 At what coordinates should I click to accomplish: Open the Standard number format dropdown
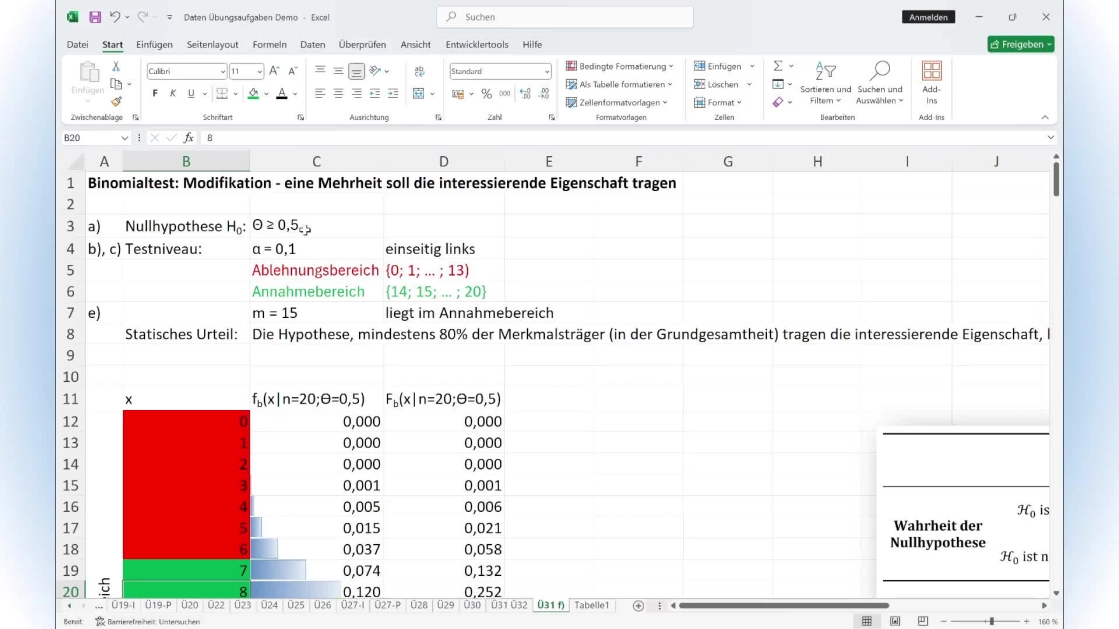547,71
